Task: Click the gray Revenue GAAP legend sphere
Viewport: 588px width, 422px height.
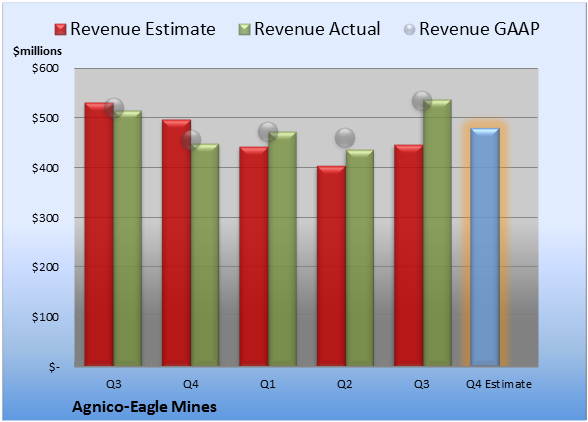Action: click(x=410, y=30)
